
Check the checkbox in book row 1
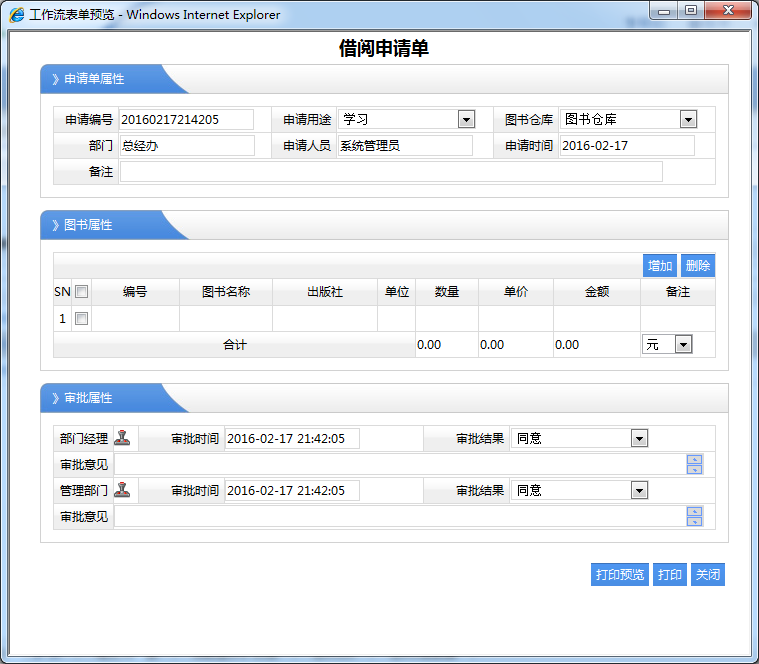pos(82,319)
